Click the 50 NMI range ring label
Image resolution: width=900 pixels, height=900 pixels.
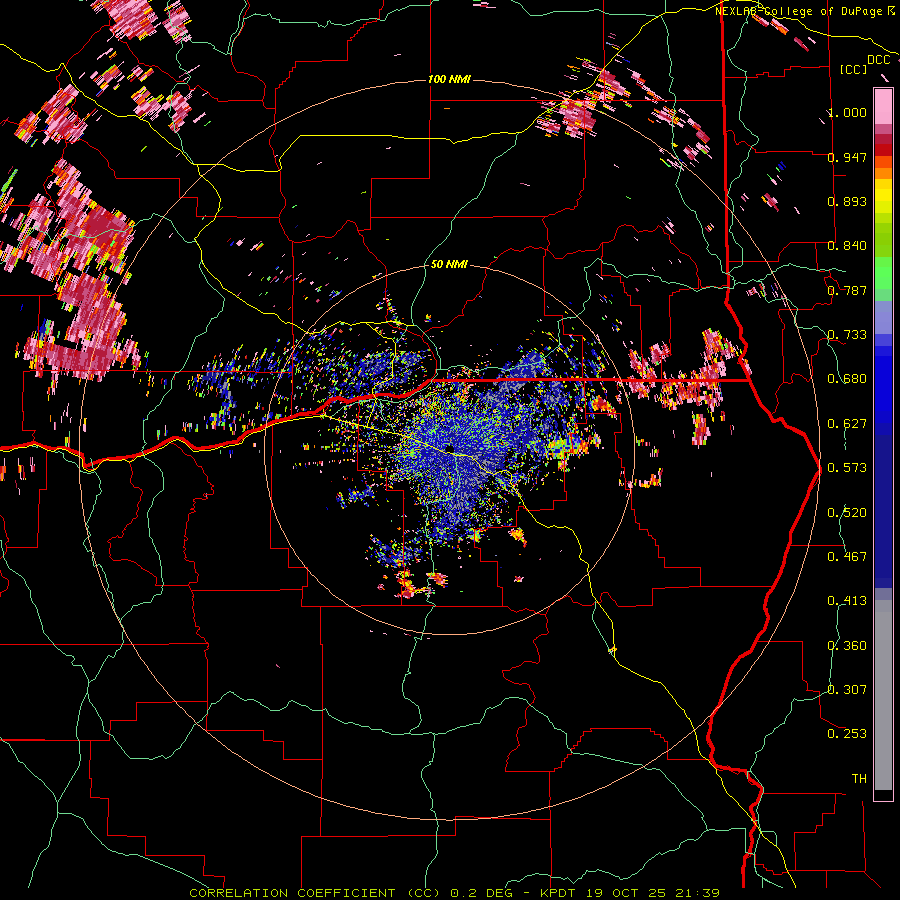pos(449,265)
